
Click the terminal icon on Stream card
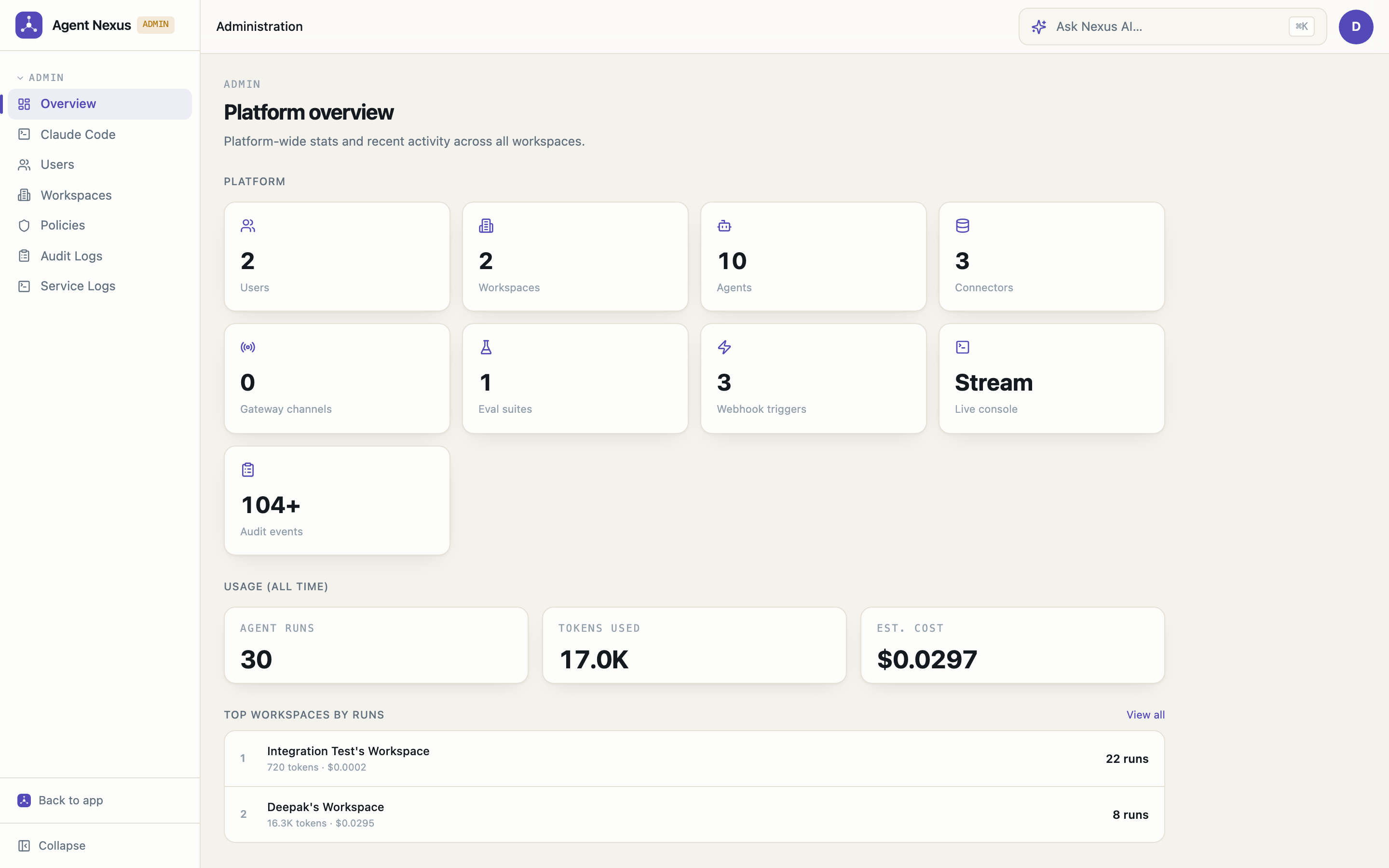pos(963,347)
